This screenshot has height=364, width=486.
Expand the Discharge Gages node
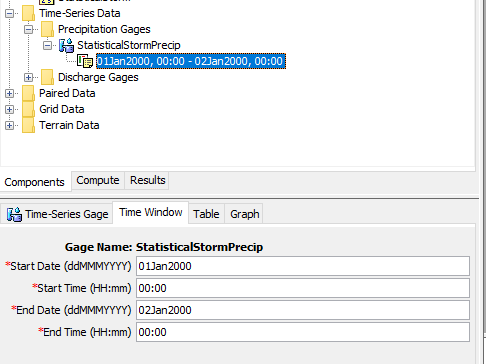click(28, 77)
